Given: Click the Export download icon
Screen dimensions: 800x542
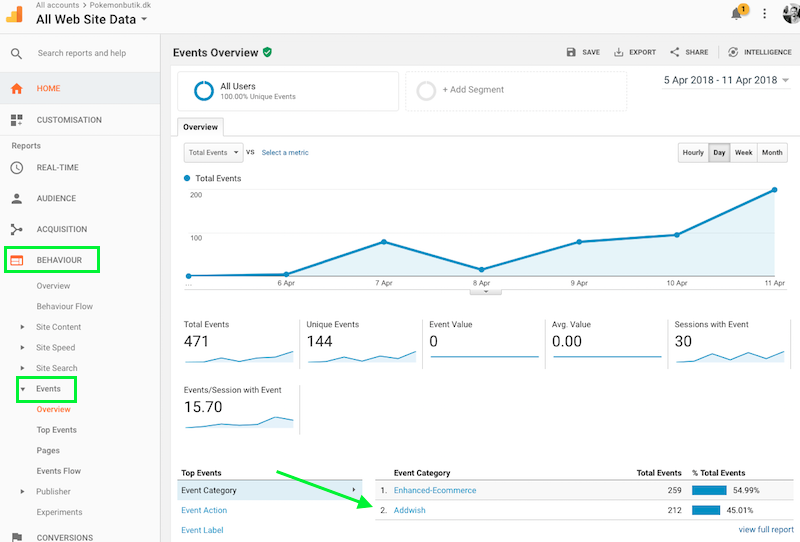Looking at the screenshot, I should 619,52.
